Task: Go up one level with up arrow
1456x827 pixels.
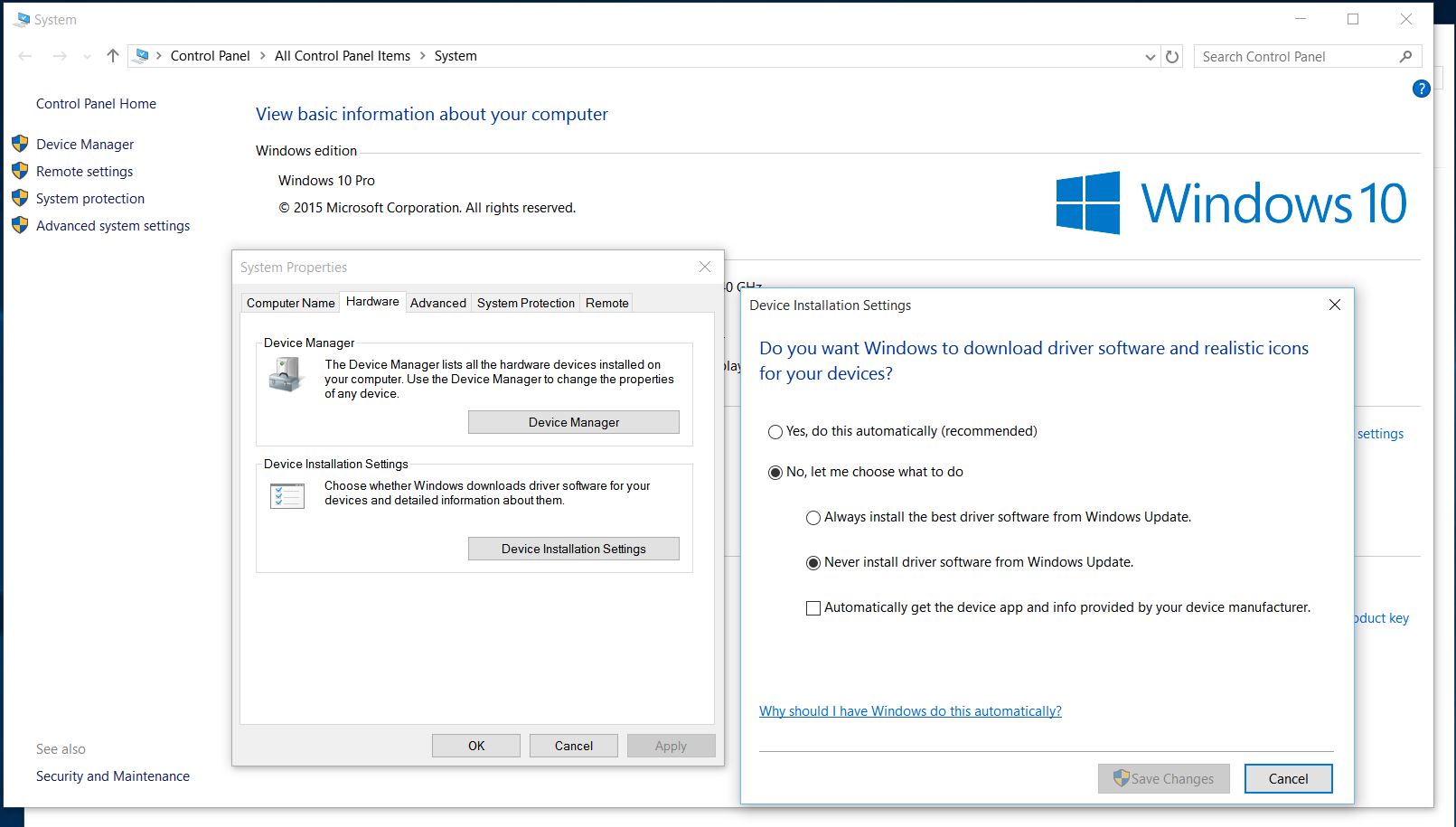Action: pyautogui.click(x=112, y=56)
